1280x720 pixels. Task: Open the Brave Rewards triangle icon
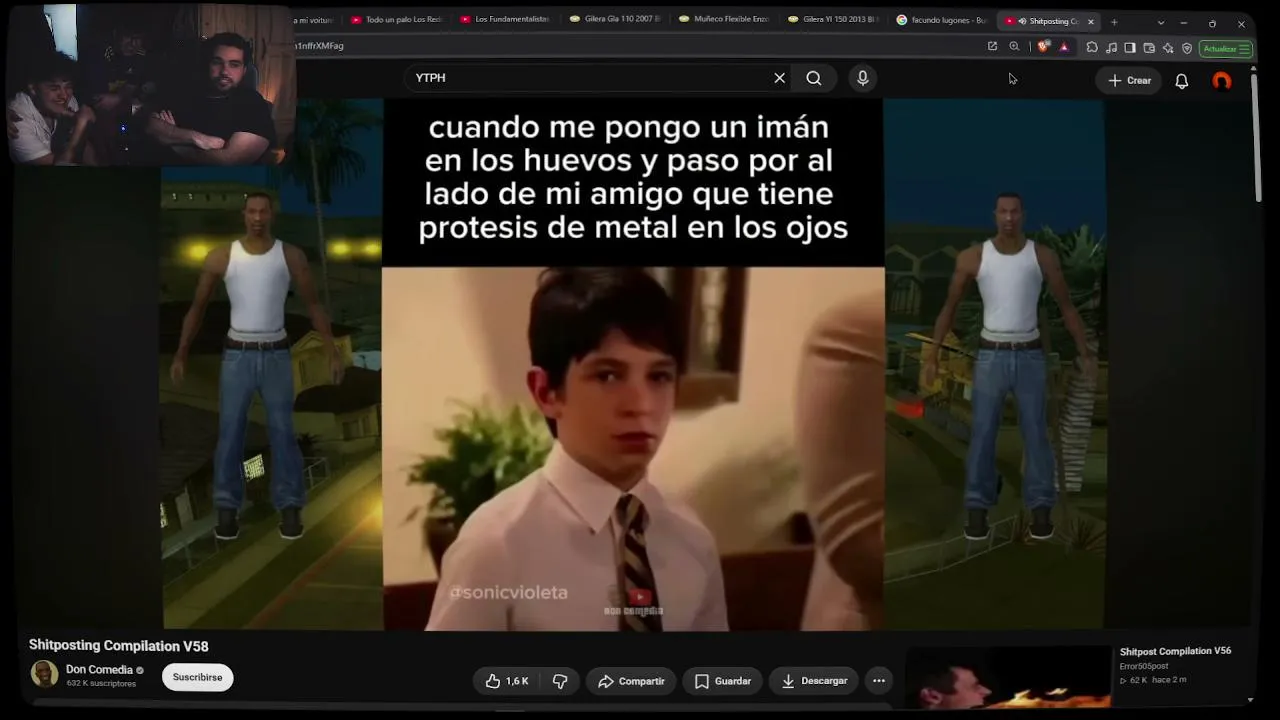(x=1064, y=46)
